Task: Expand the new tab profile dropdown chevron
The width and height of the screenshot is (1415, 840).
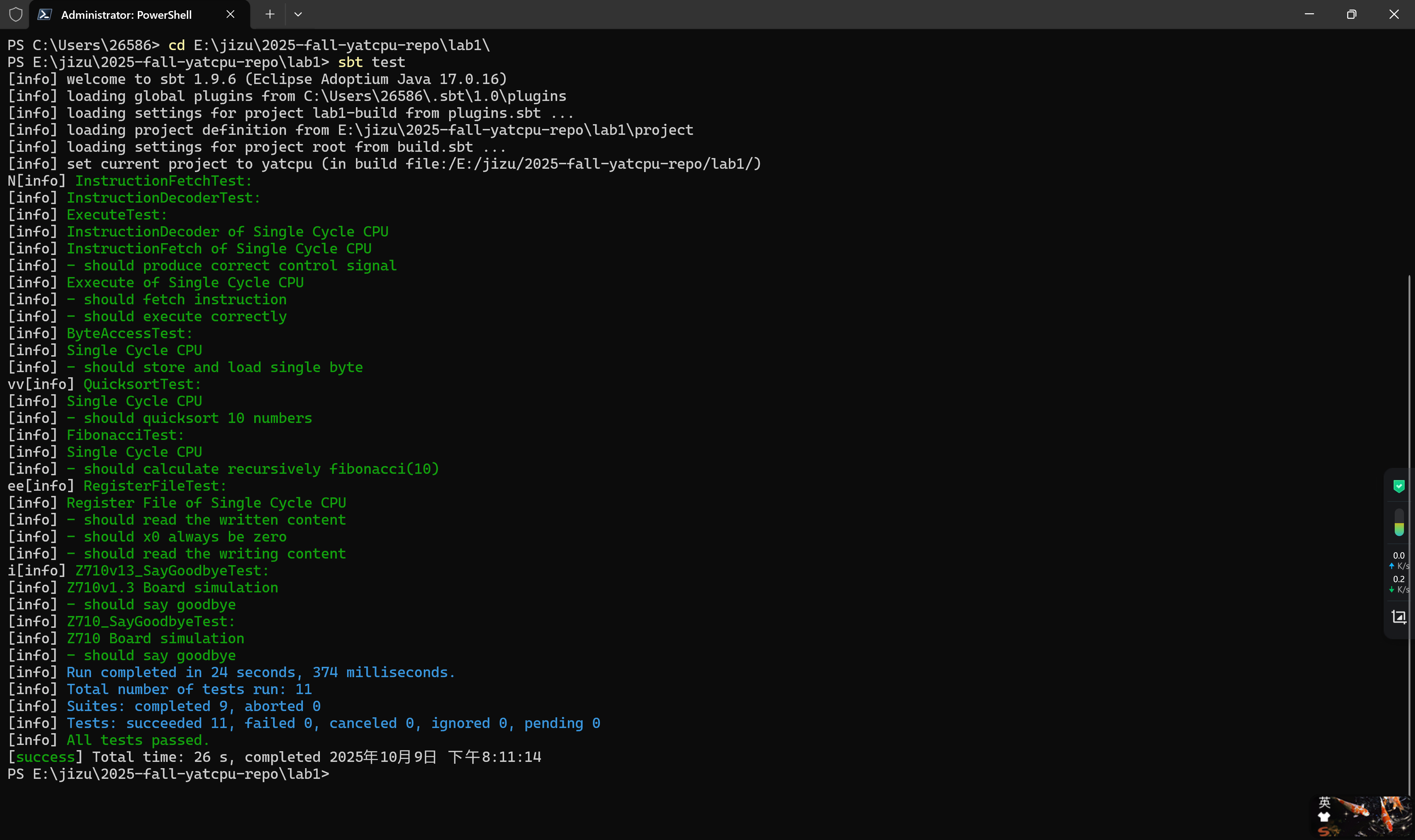Action: (298, 14)
